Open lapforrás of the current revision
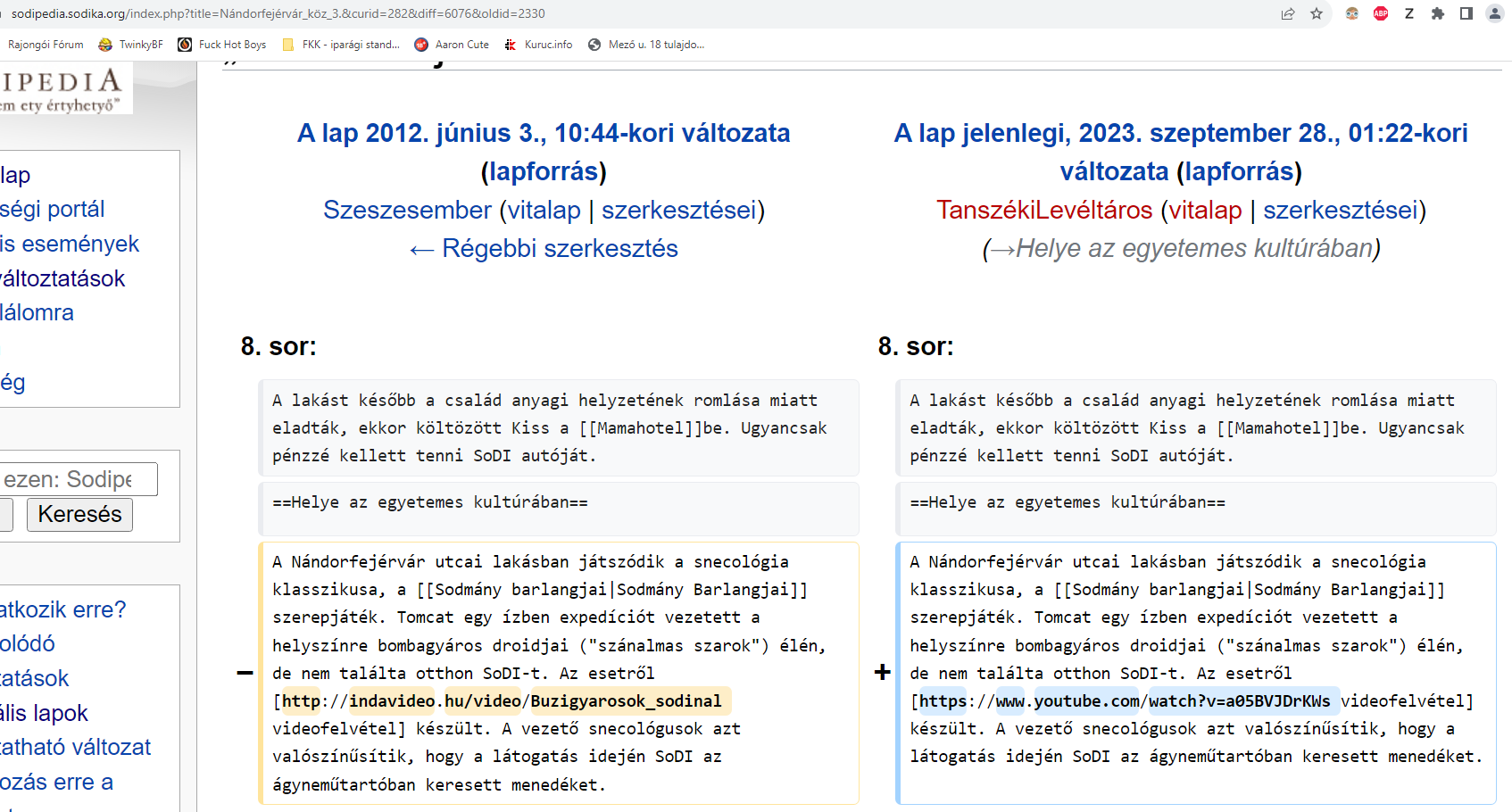The image size is (1512, 812). point(1240,171)
